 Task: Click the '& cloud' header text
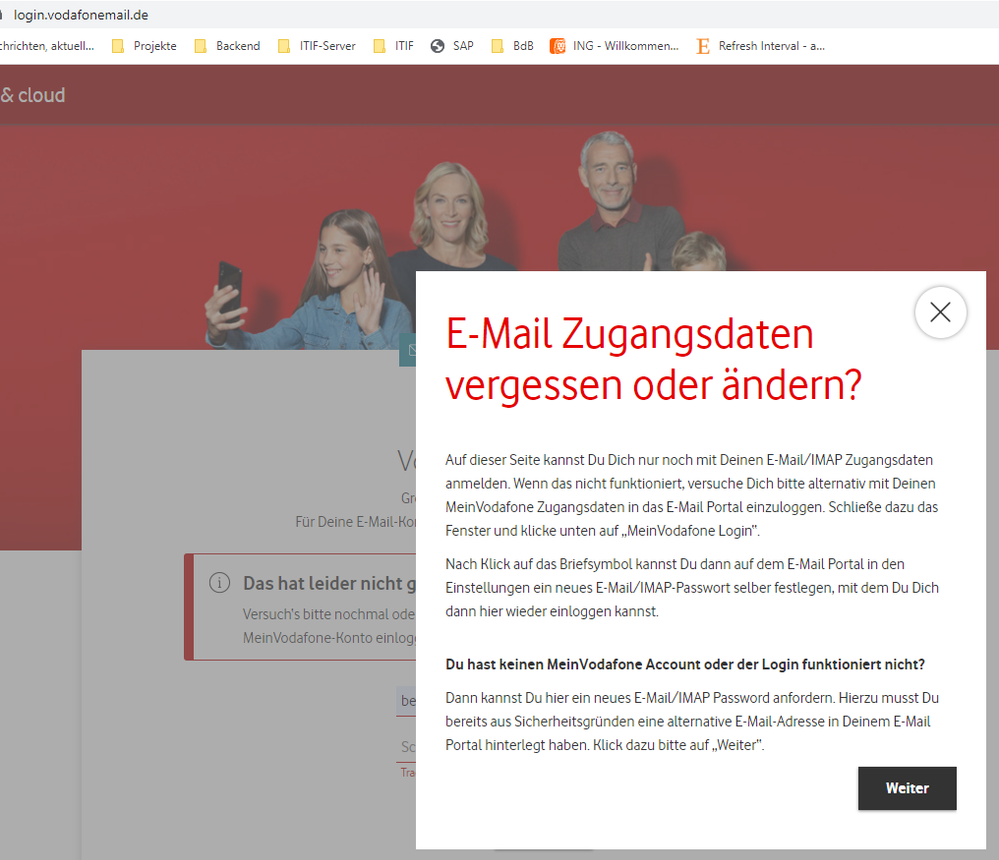(x=32, y=95)
